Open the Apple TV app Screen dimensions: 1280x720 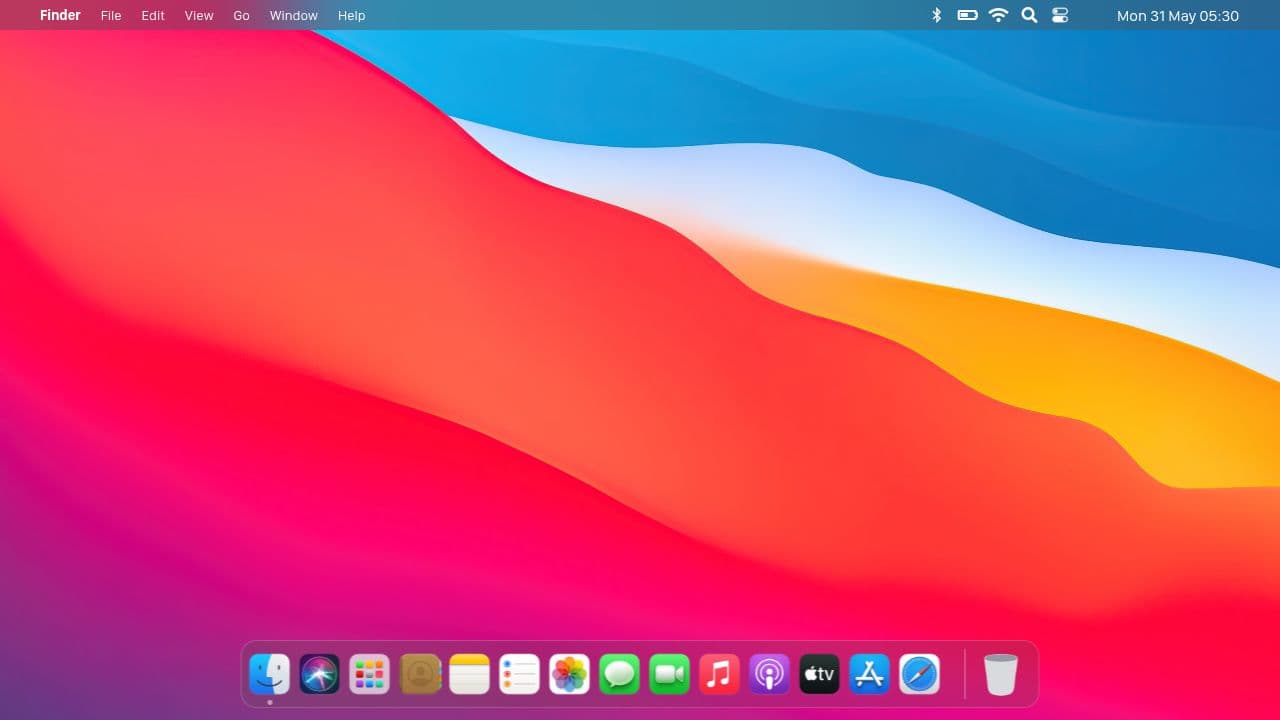(820, 674)
